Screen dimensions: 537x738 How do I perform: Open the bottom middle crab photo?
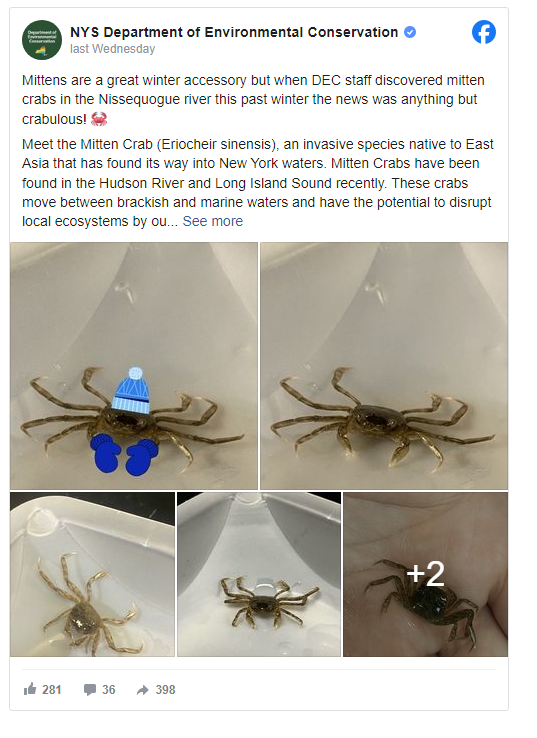259,574
